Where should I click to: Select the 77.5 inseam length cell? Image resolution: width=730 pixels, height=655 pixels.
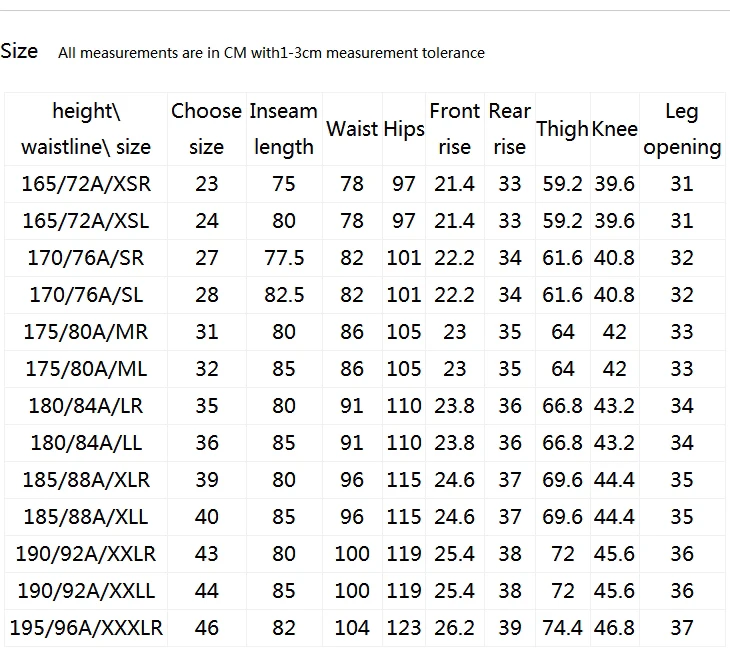pyautogui.click(x=284, y=258)
